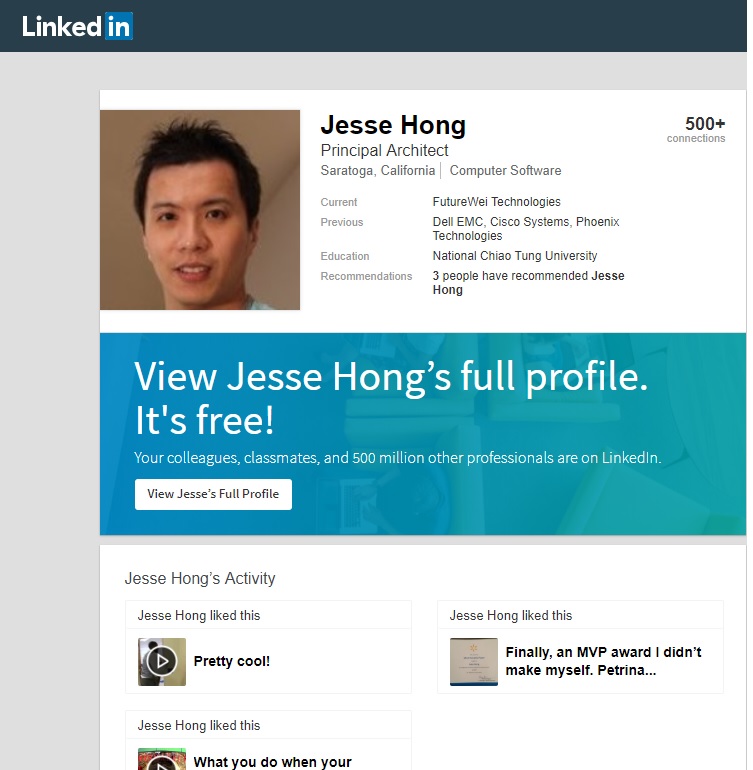This screenshot has width=753, height=770.
Task: Click the Current label in profile summary
Action: click(339, 202)
